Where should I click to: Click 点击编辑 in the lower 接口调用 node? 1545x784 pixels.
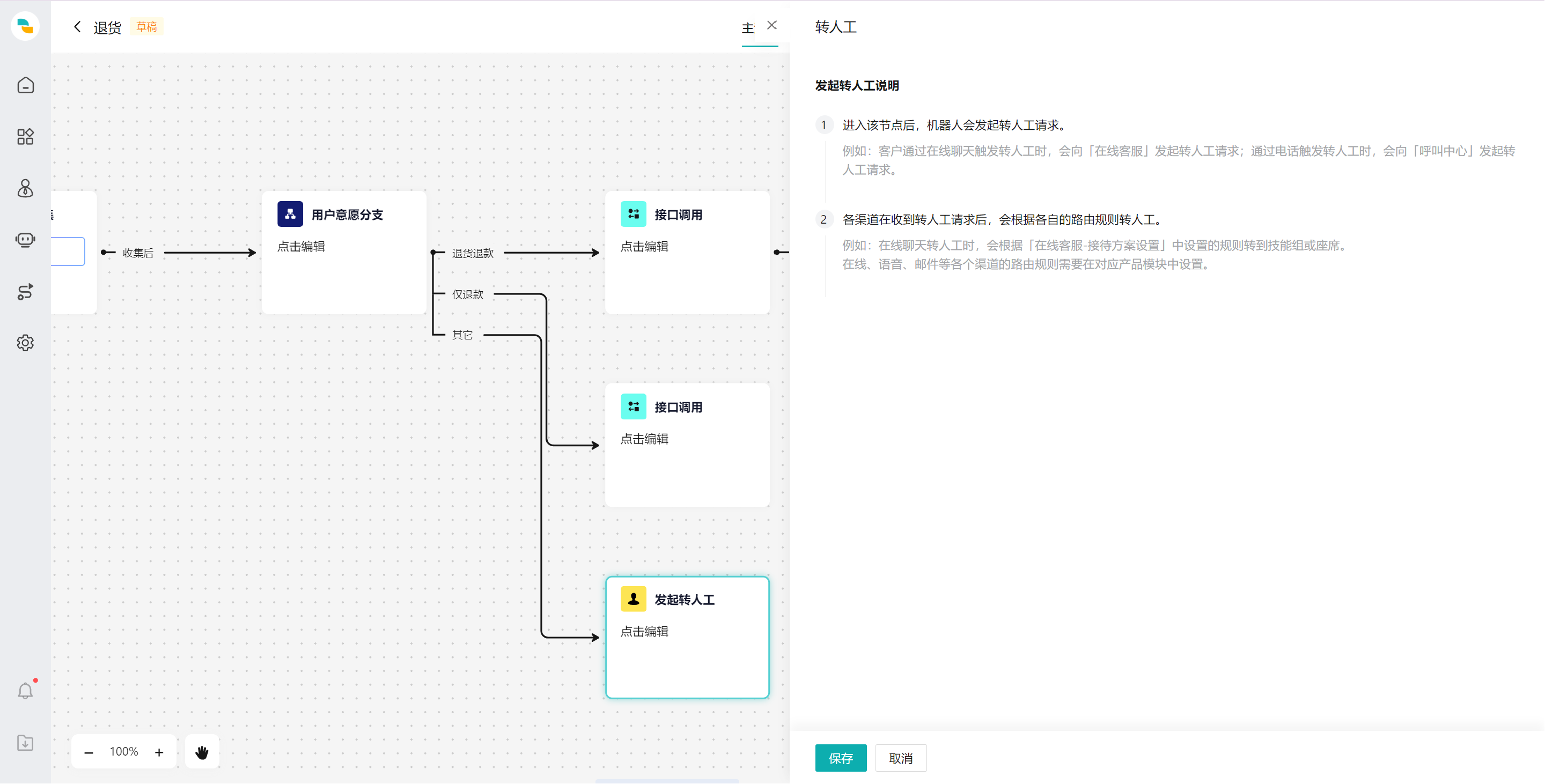click(x=644, y=439)
